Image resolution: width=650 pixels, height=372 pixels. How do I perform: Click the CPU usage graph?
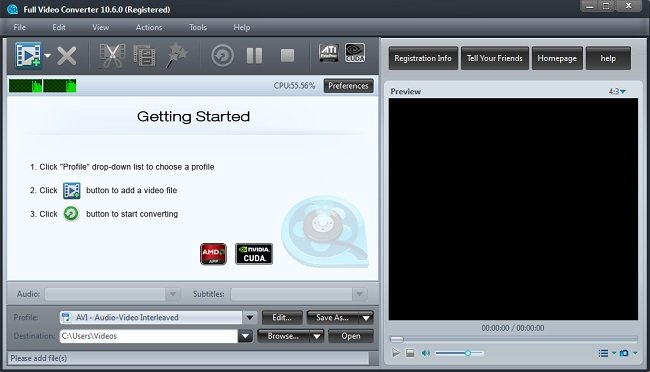(x=42, y=86)
